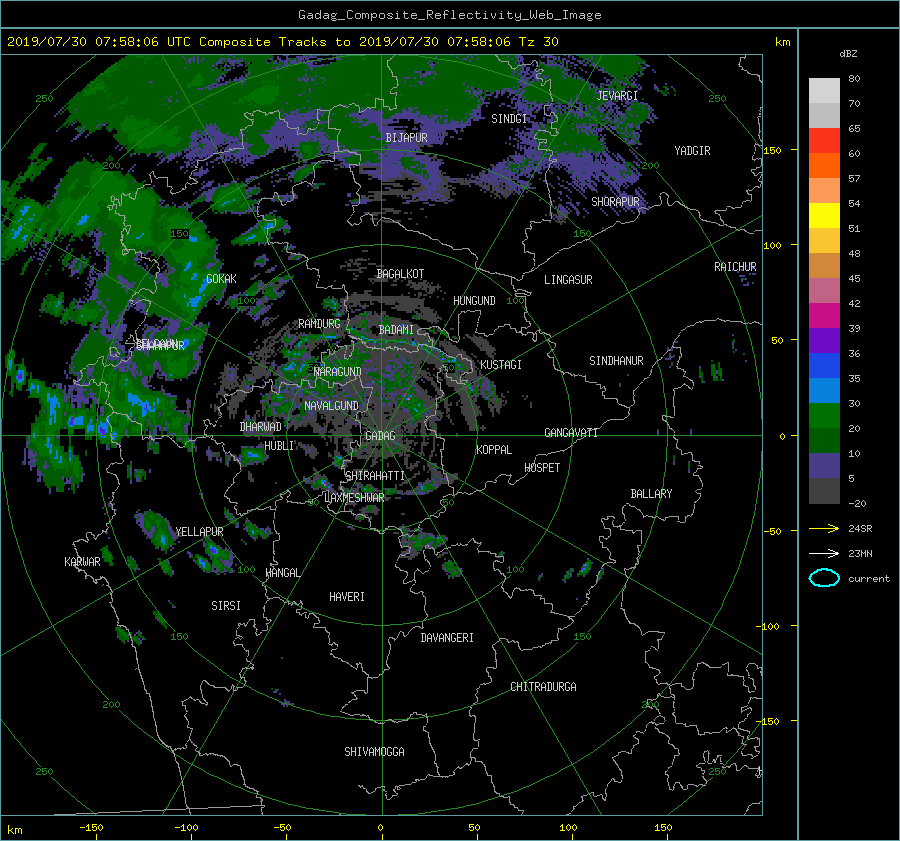Click the GANGAVATI city label
Screen dimensions: 900x841
click(x=571, y=433)
